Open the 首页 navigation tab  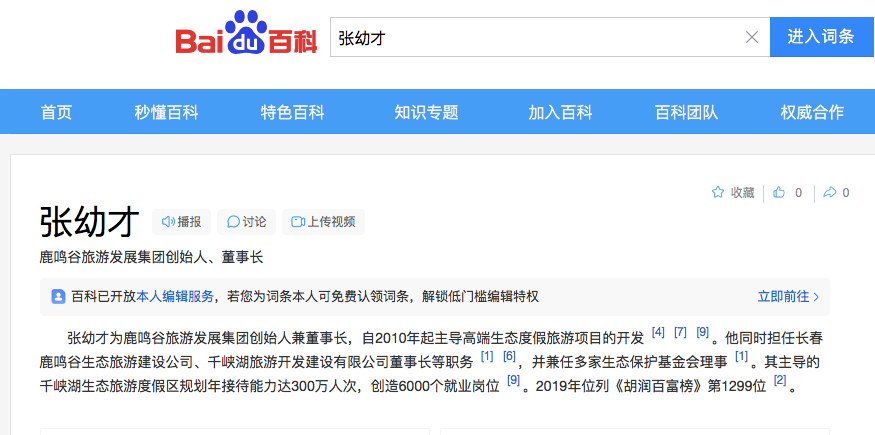click(x=56, y=112)
